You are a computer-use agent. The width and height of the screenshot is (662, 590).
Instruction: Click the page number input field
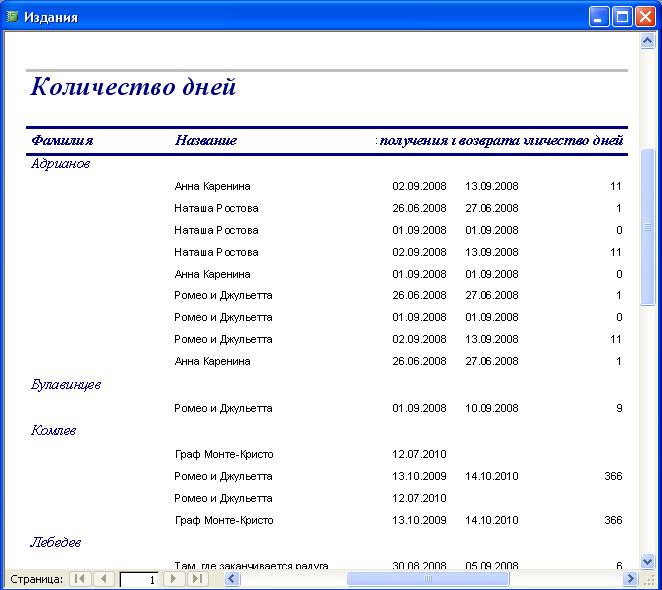click(139, 579)
